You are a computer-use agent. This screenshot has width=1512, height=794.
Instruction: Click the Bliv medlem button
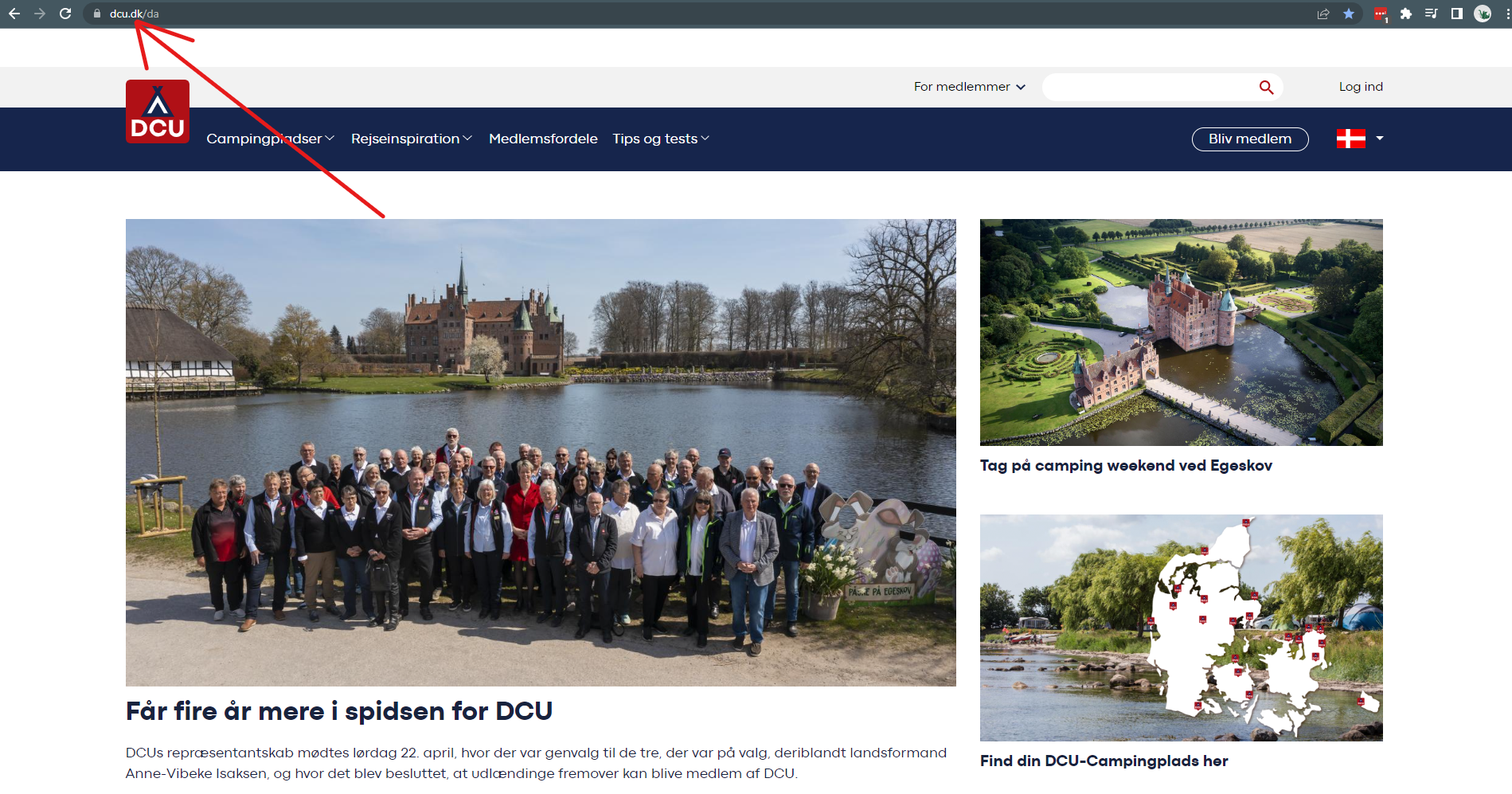click(x=1249, y=139)
